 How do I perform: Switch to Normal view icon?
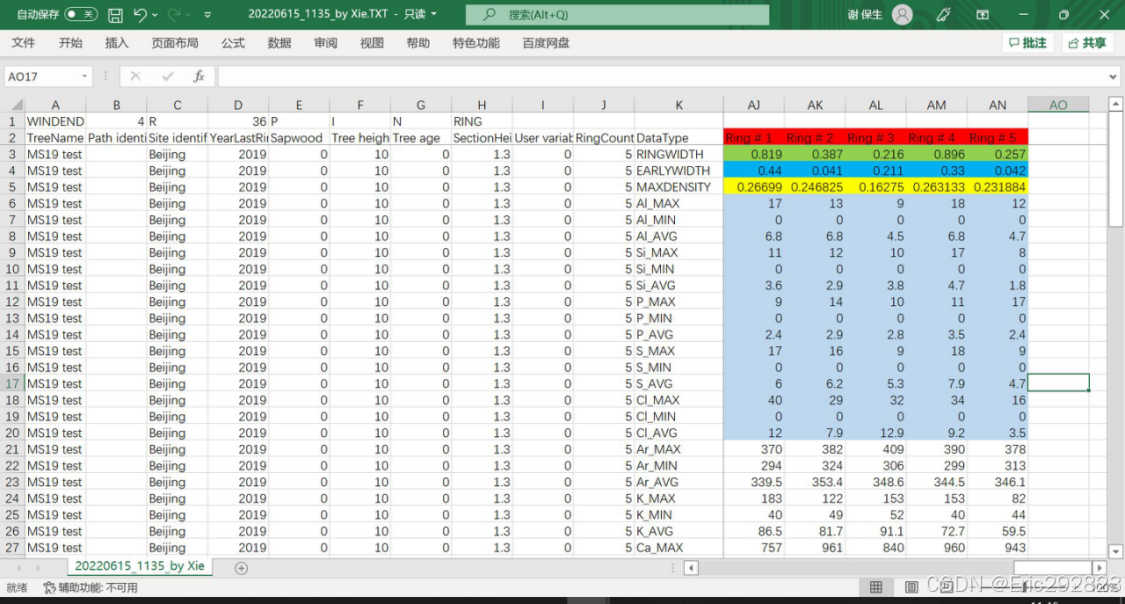click(x=876, y=588)
